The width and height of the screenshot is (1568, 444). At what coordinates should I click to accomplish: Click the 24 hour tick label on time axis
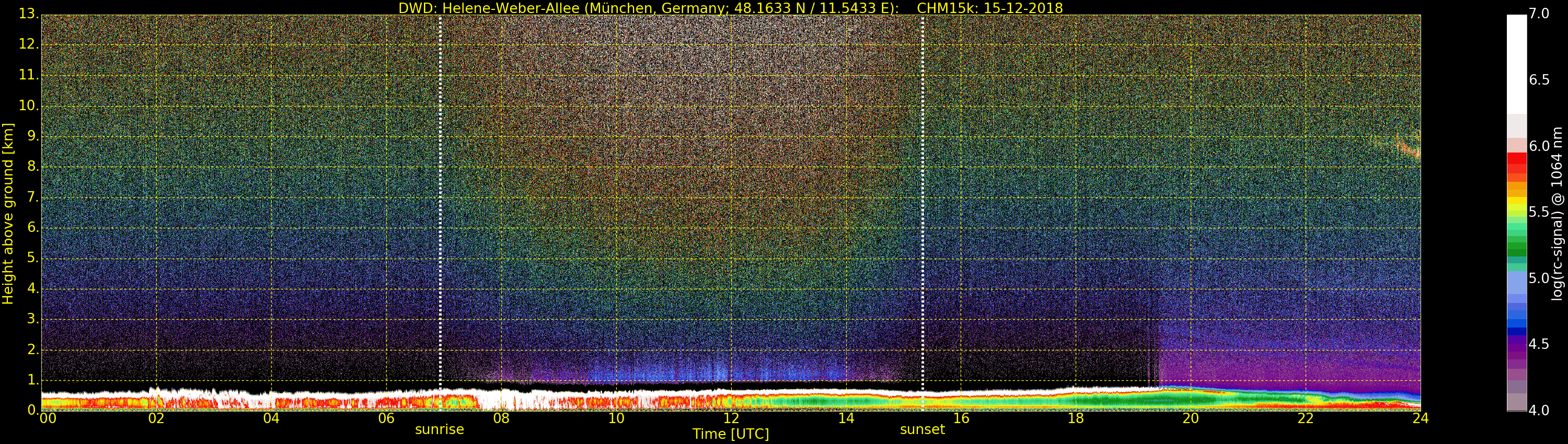(x=1420, y=418)
